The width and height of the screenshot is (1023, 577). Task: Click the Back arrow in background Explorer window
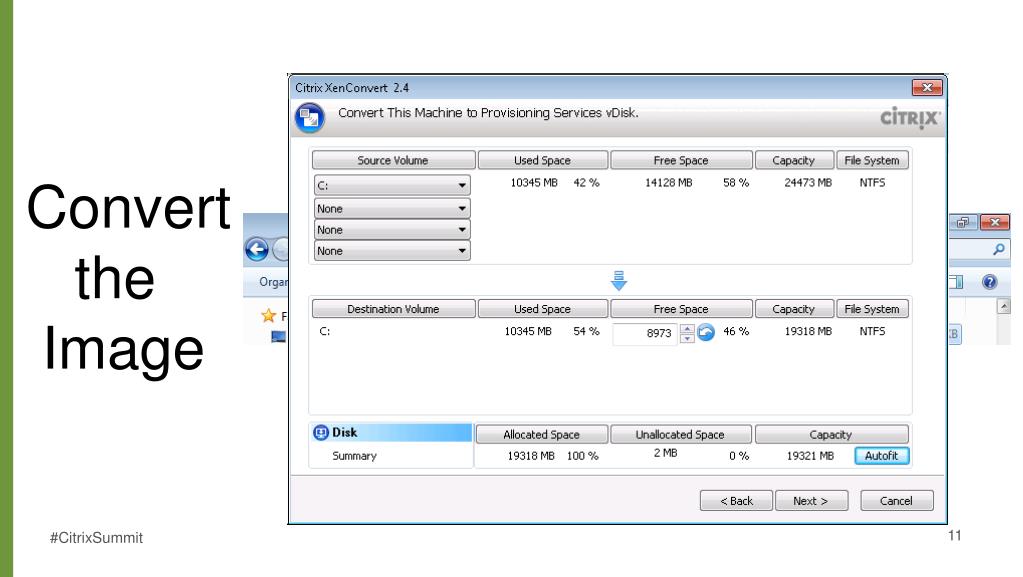[257, 249]
